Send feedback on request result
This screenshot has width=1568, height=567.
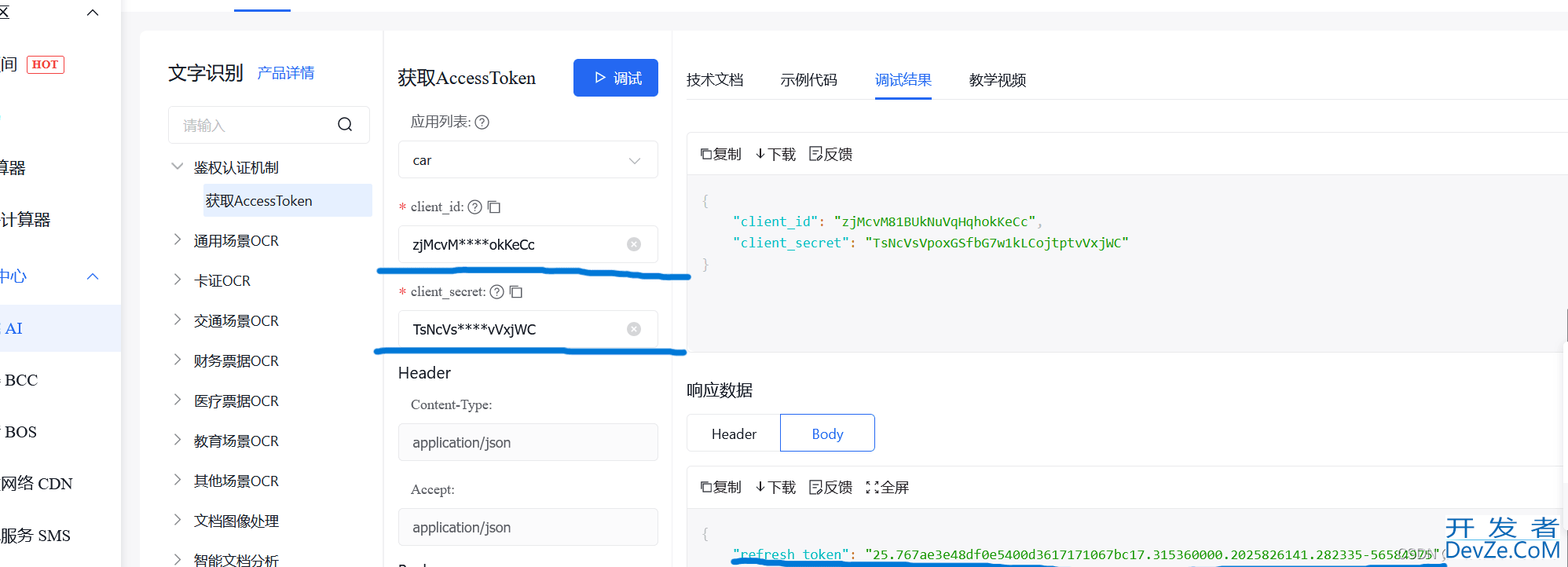pos(830,154)
